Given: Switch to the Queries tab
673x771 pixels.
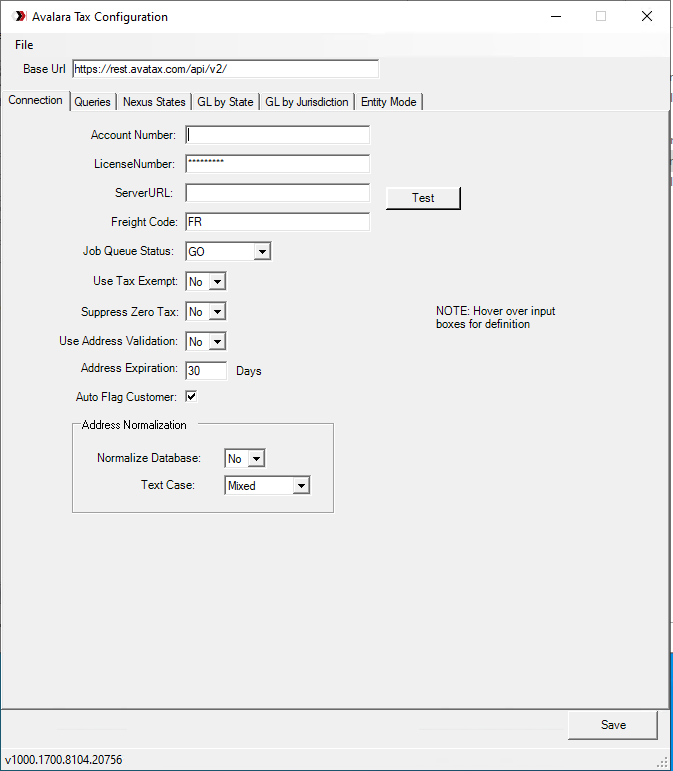Looking at the screenshot, I should pos(92,102).
